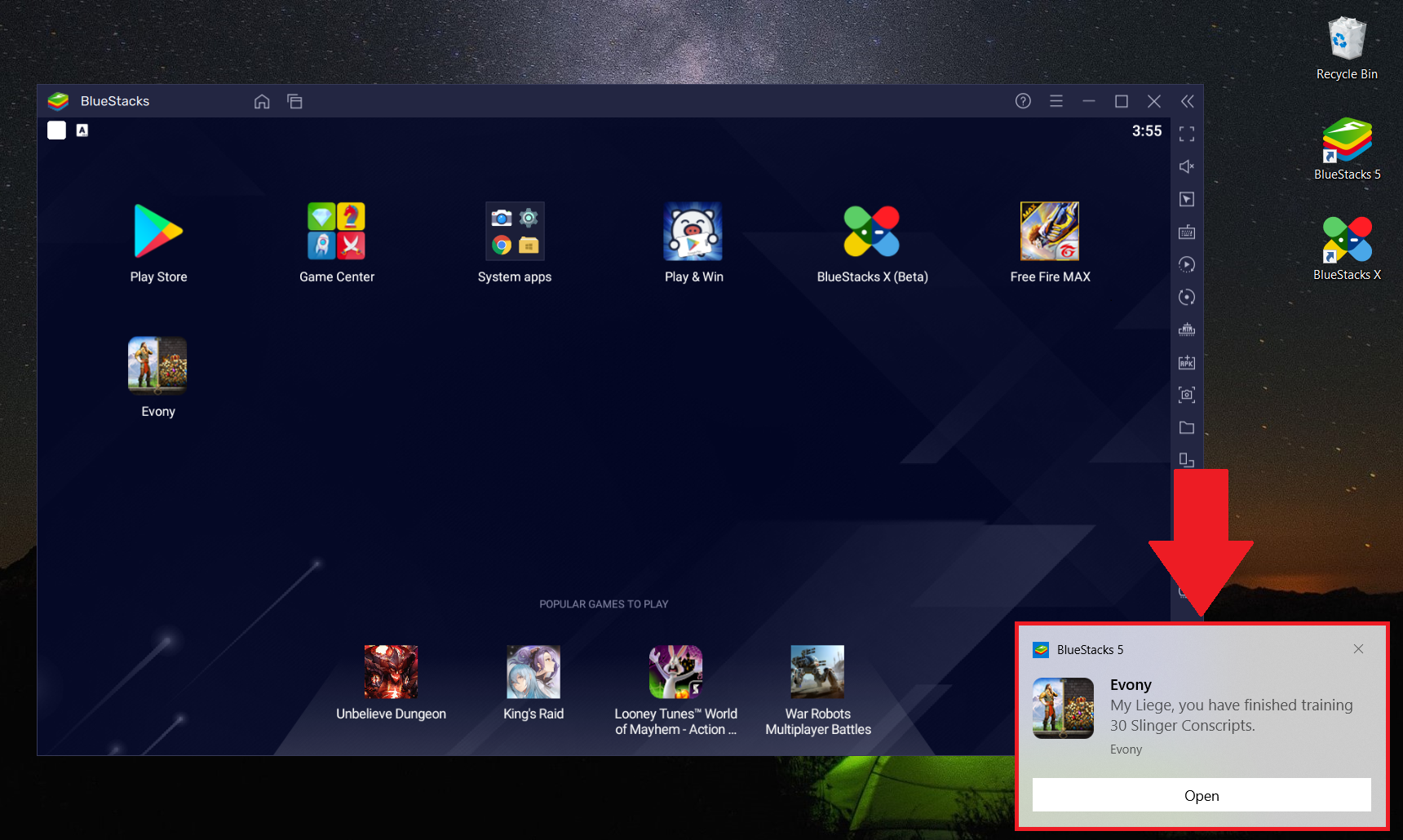Click the Home icon in title bar
1403x840 pixels.
coord(262,101)
